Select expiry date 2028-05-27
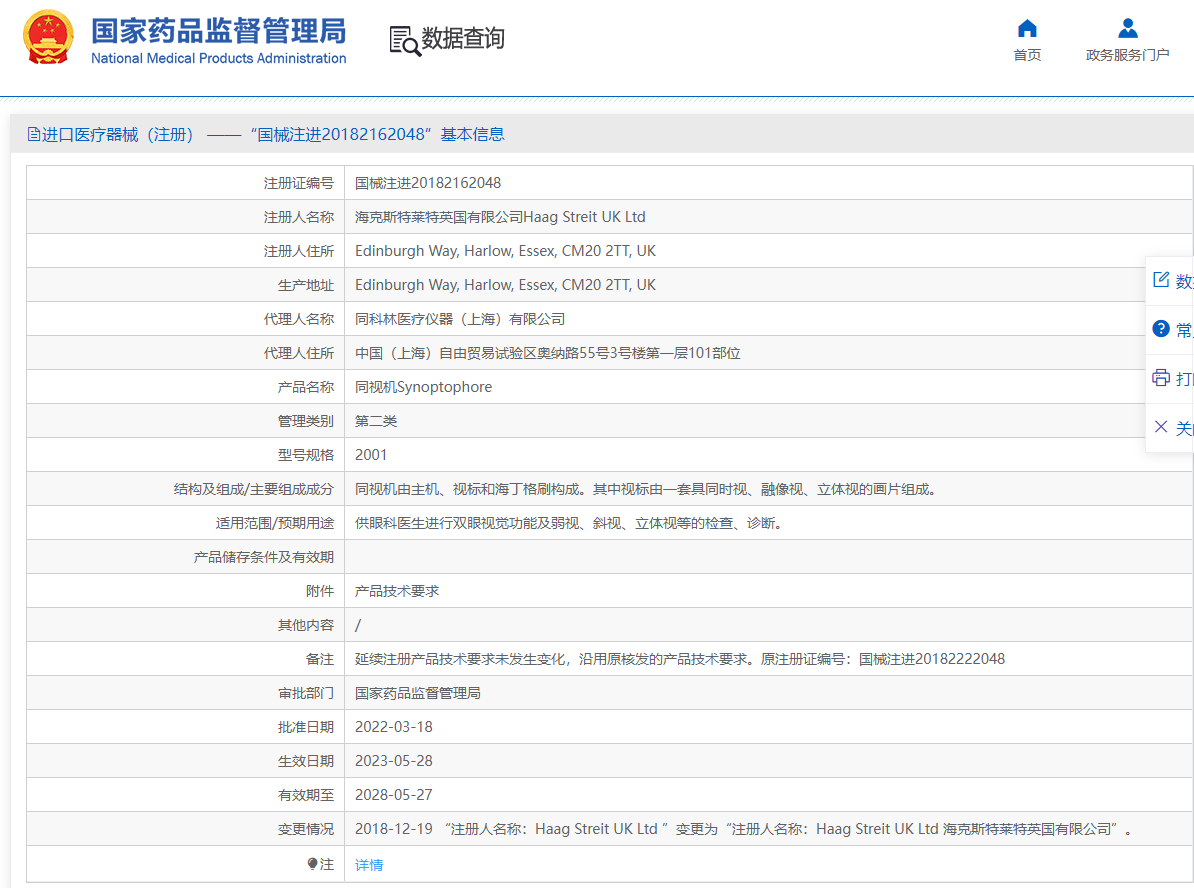The image size is (1194, 888). pos(394,795)
